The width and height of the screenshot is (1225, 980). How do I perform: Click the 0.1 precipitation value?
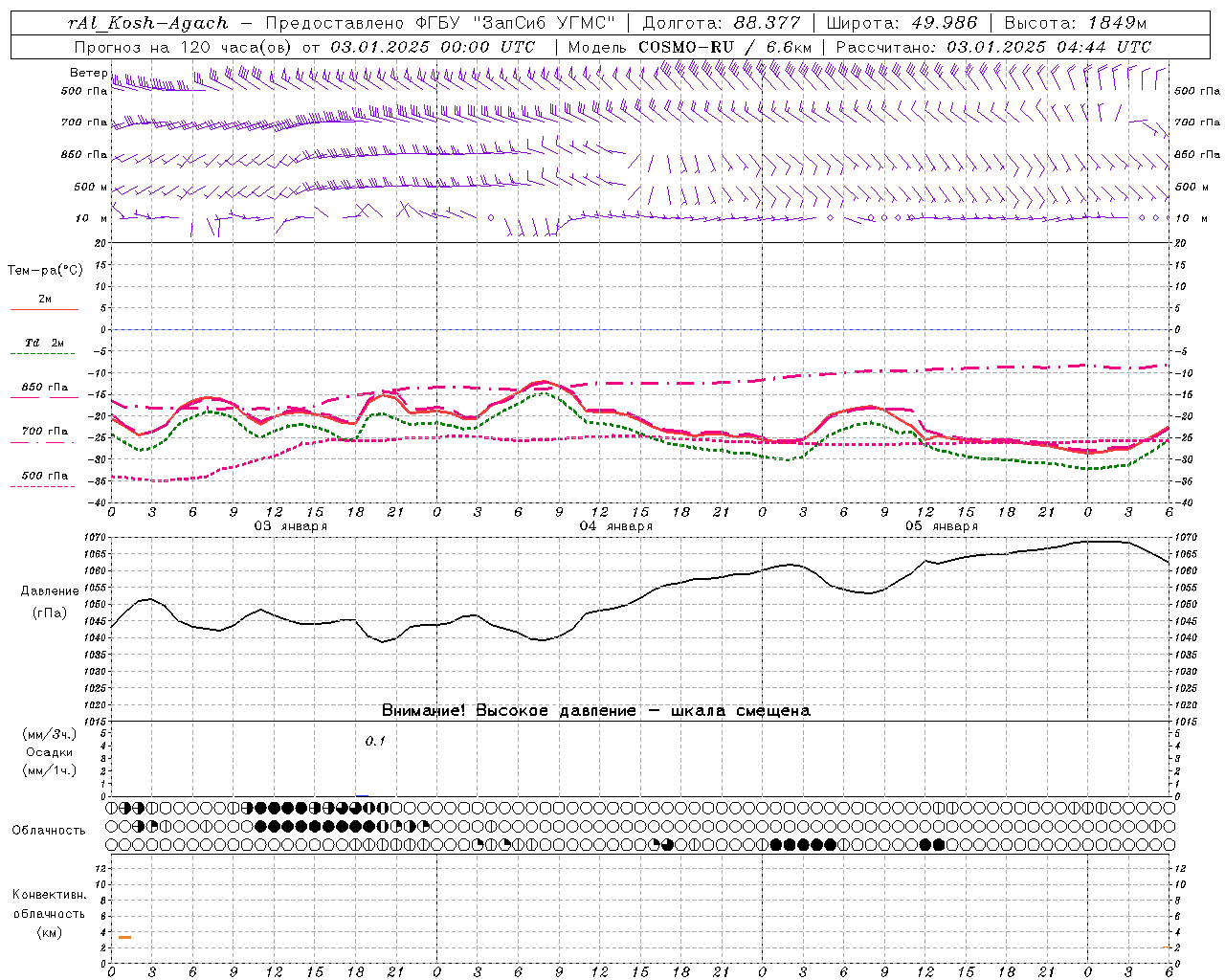click(x=375, y=741)
